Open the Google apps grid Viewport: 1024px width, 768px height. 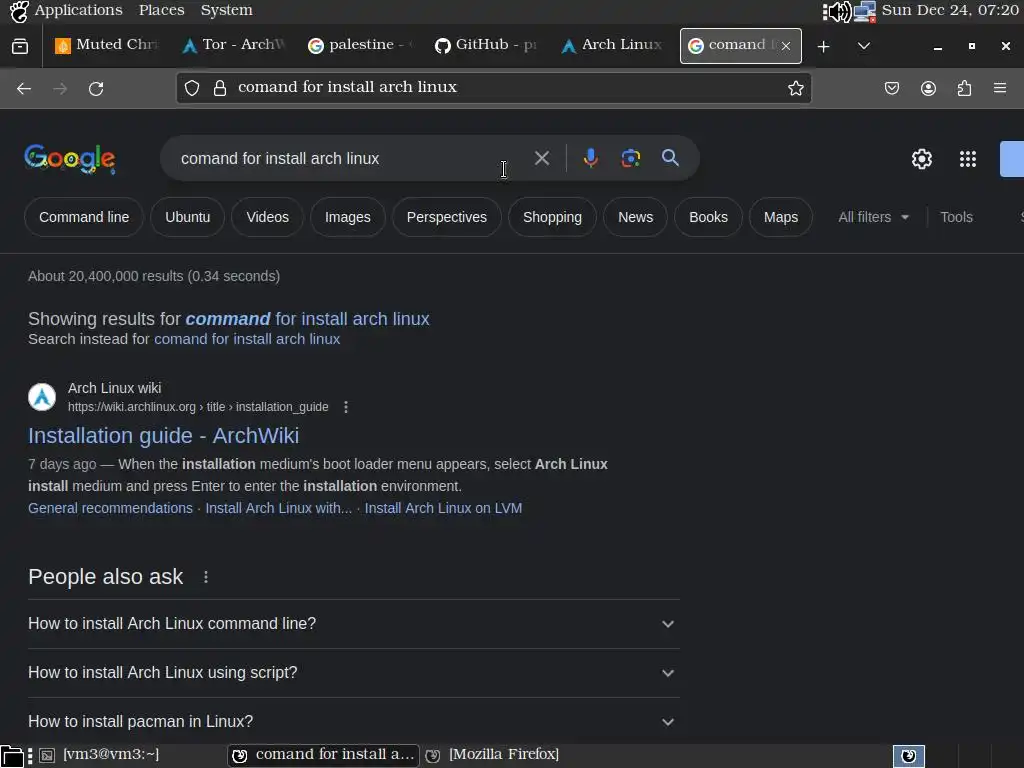pyautogui.click(x=968, y=159)
